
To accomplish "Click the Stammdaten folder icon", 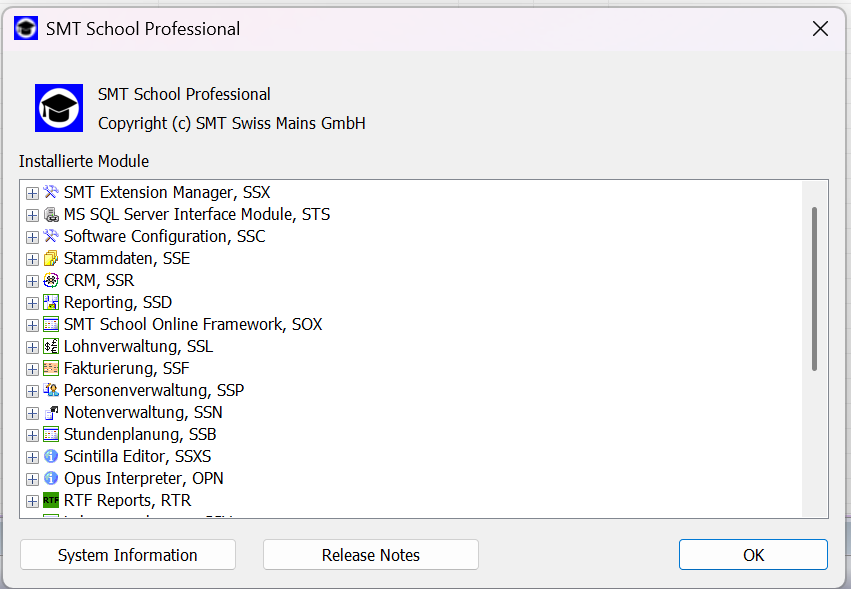I will [51, 258].
